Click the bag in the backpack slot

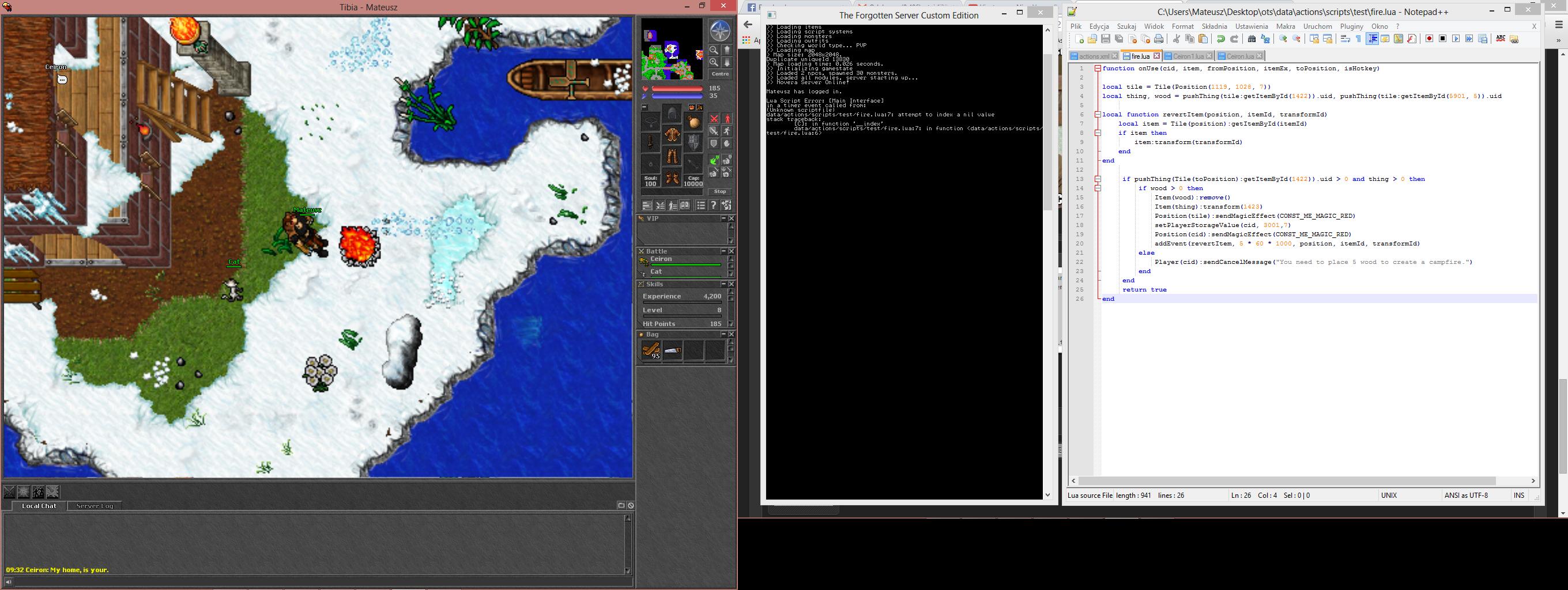693,122
